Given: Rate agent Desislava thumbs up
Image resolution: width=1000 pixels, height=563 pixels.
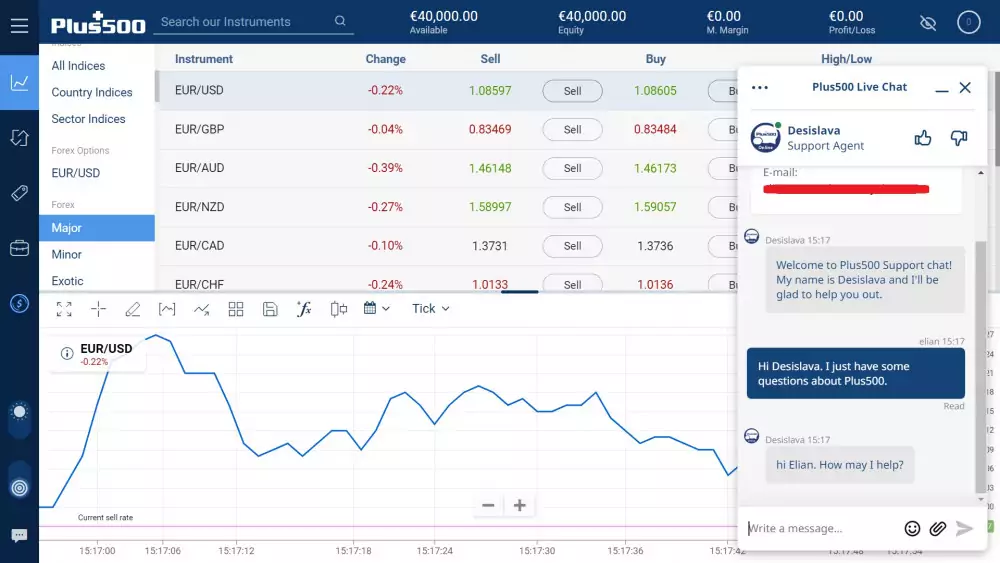Looking at the screenshot, I should 923,138.
